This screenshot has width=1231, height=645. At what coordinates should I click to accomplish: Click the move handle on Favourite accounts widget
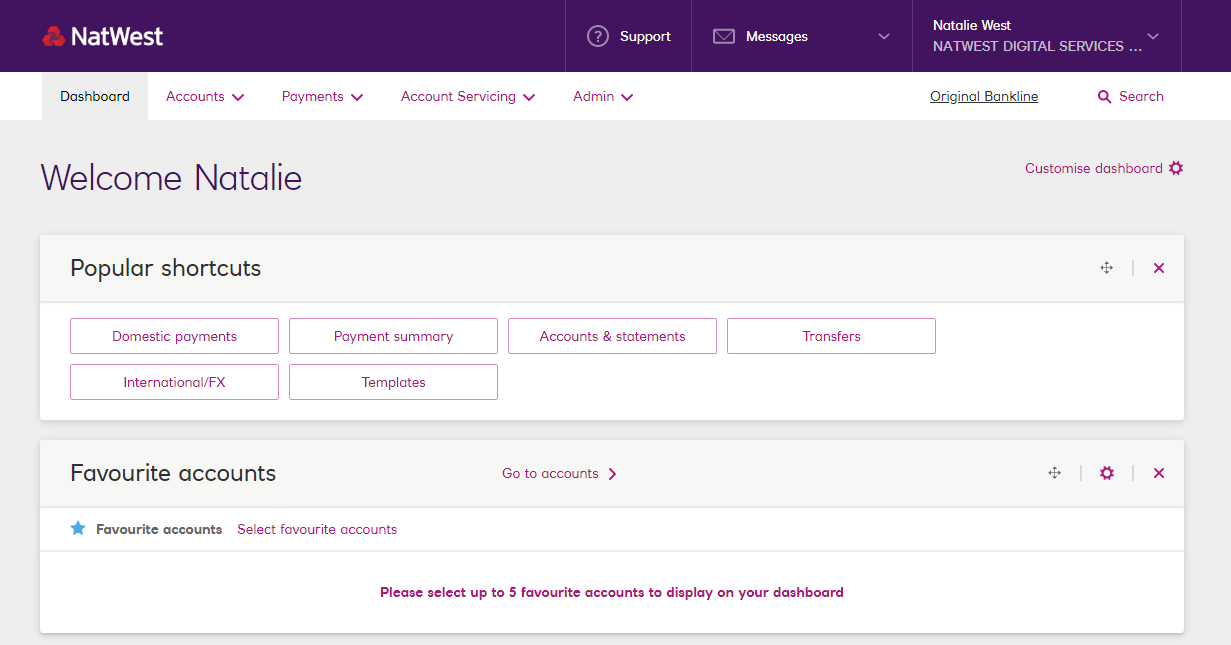click(1054, 473)
